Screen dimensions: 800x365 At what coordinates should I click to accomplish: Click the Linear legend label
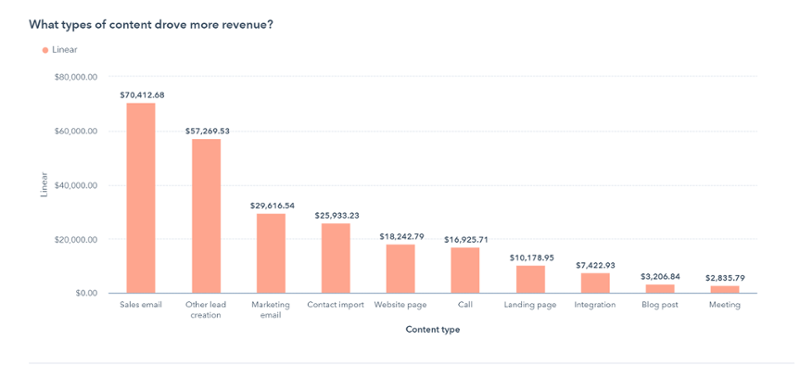click(64, 50)
